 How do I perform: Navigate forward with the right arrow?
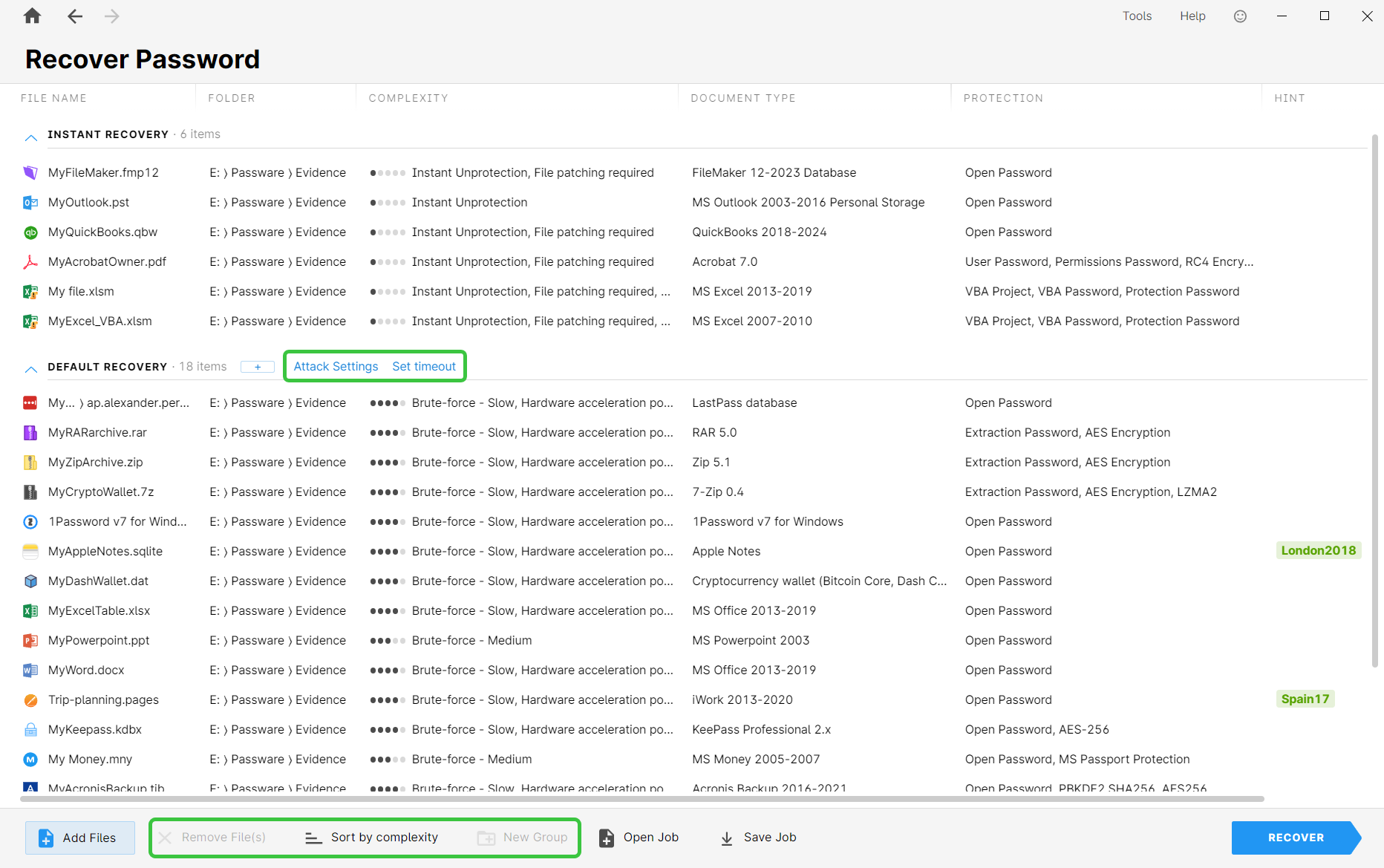click(111, 16)
